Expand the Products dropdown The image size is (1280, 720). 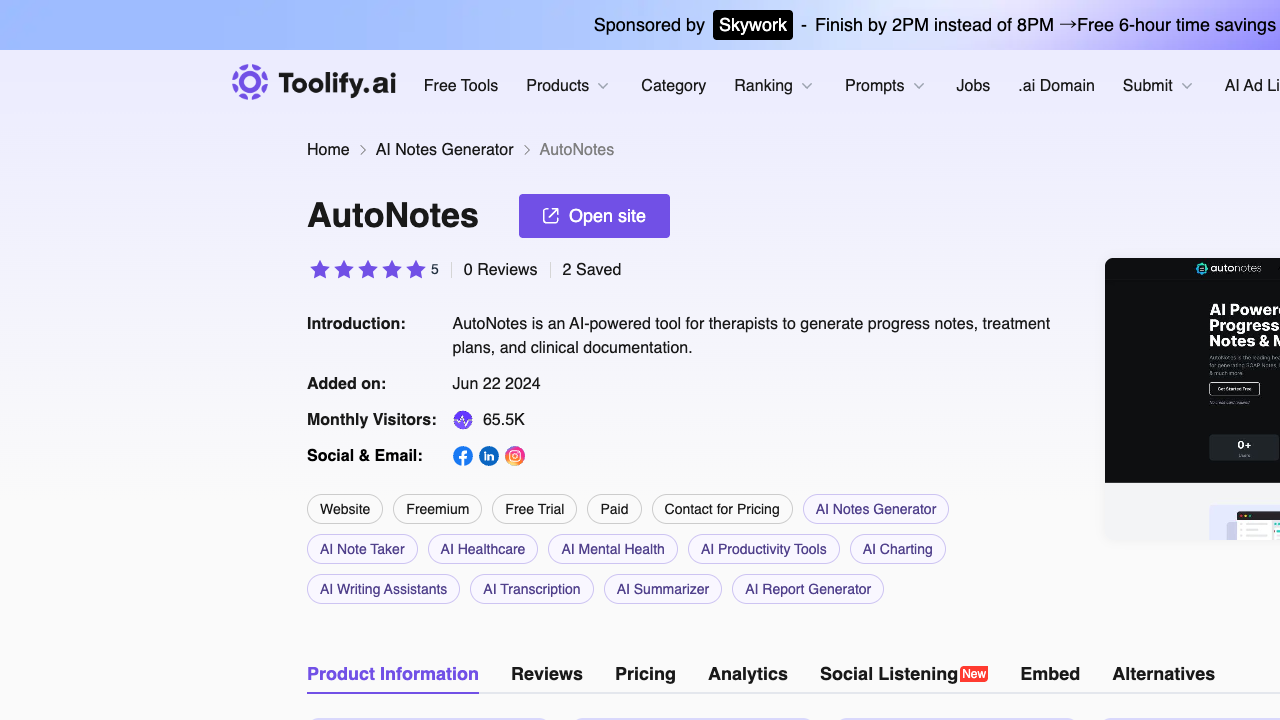coord(568,86)
